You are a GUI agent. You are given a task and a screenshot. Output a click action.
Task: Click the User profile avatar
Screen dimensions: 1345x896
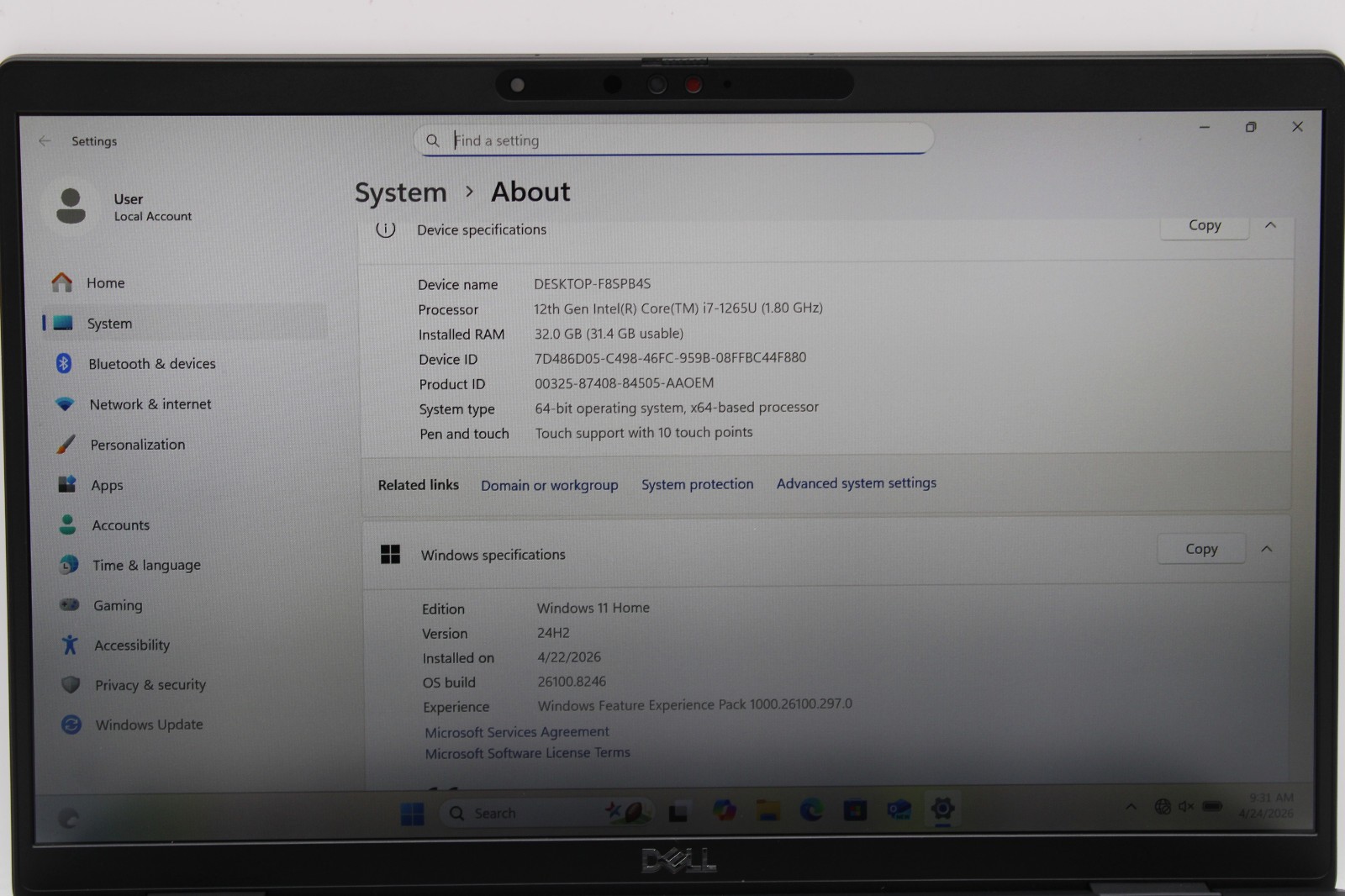point(71,206)
